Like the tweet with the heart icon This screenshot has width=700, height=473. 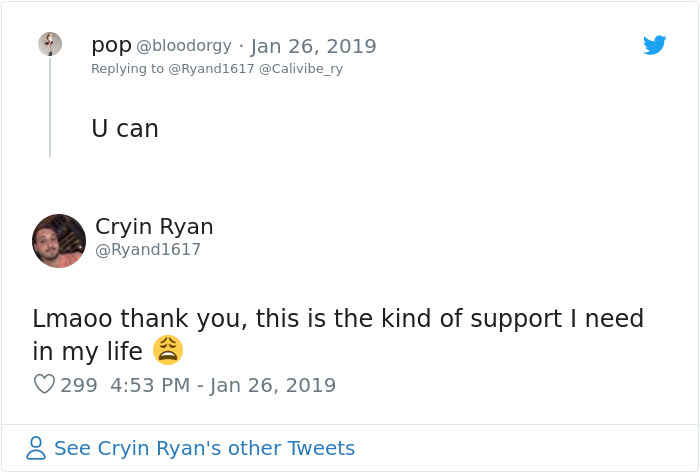44,384
